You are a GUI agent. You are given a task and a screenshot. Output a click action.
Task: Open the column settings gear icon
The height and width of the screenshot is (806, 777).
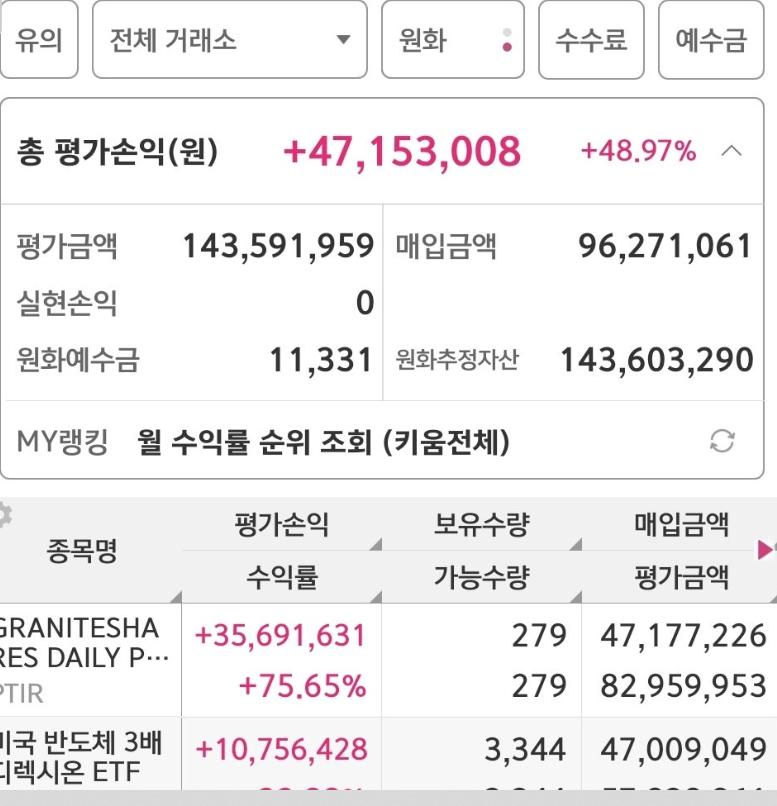(4, 516)
